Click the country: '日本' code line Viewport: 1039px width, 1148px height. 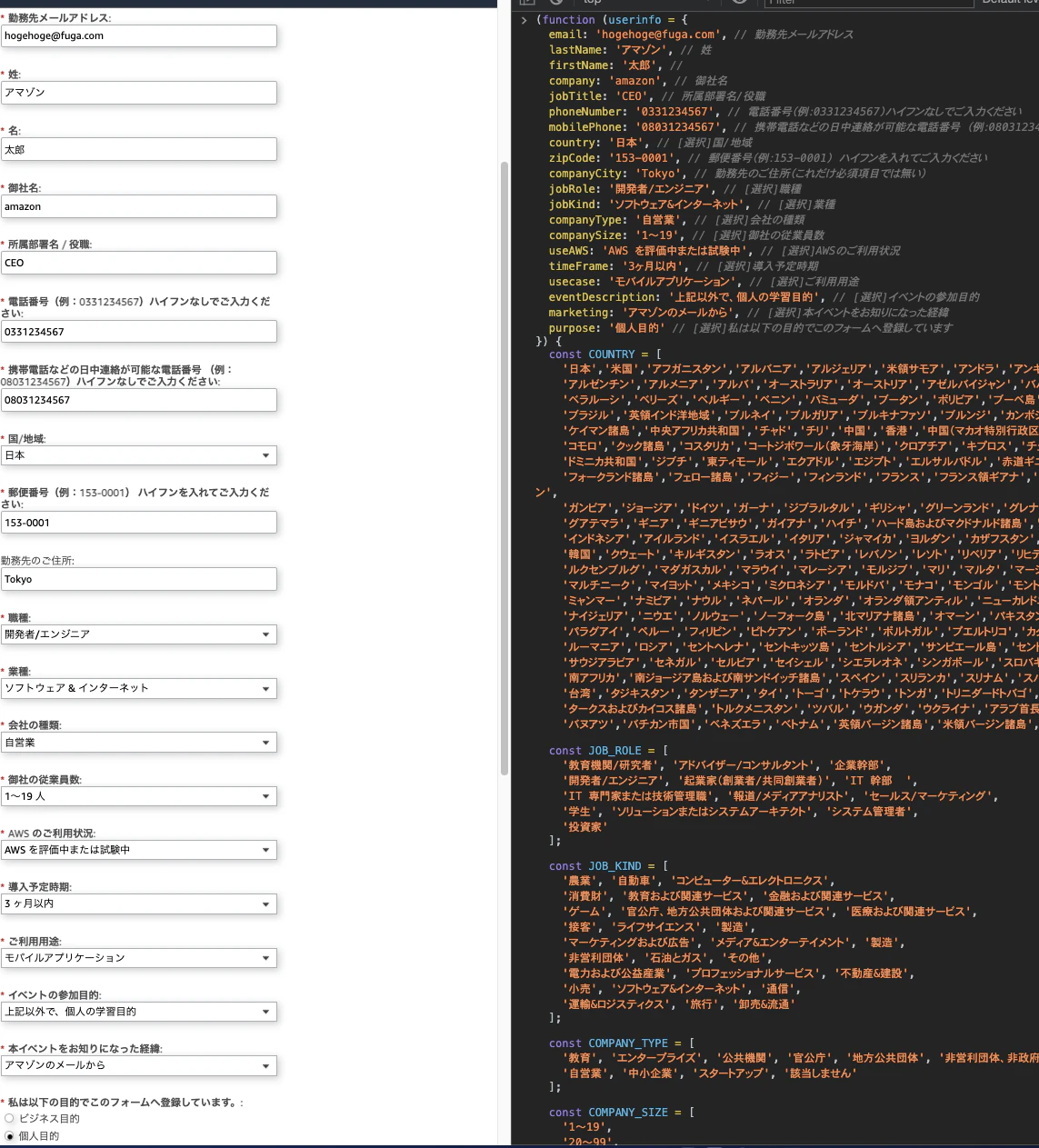coord(651,143)
